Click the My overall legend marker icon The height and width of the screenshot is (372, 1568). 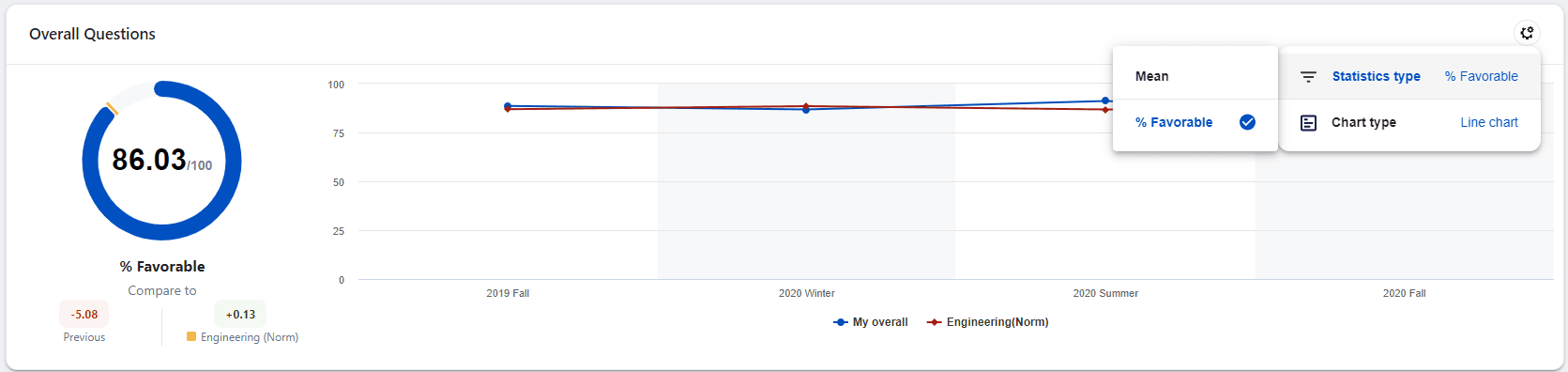click(x=841, y=322)
